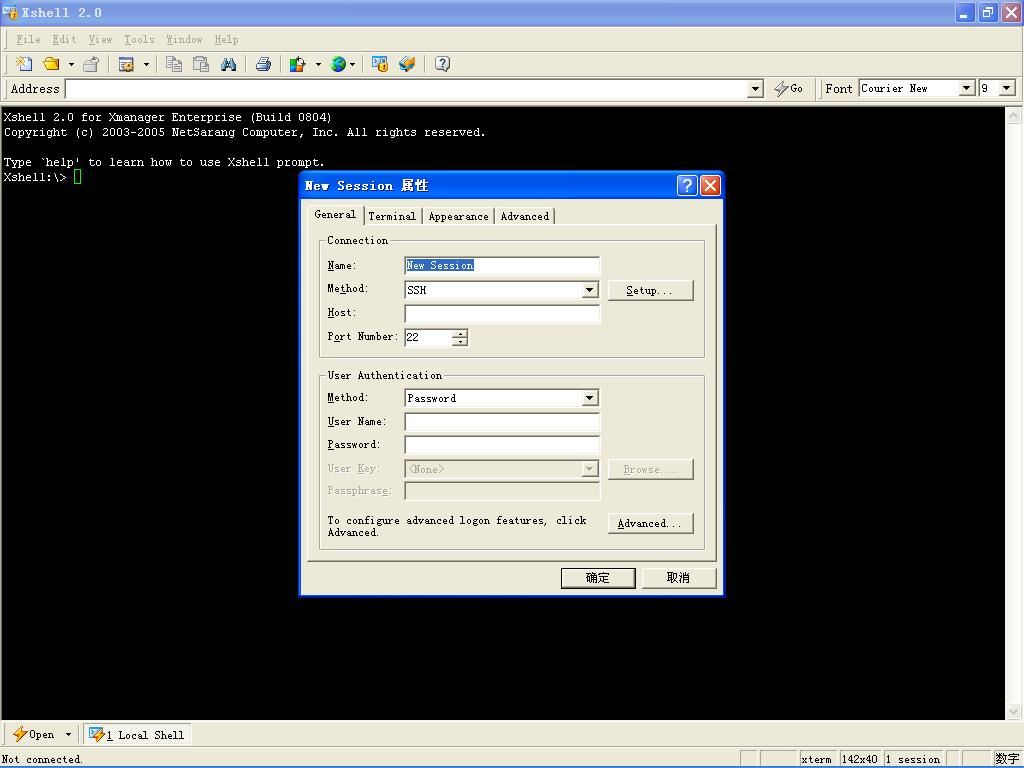Click the globe encoding toolbar icon
The width and height of the screenshot is (1024, 768).
tap(338, 63)
